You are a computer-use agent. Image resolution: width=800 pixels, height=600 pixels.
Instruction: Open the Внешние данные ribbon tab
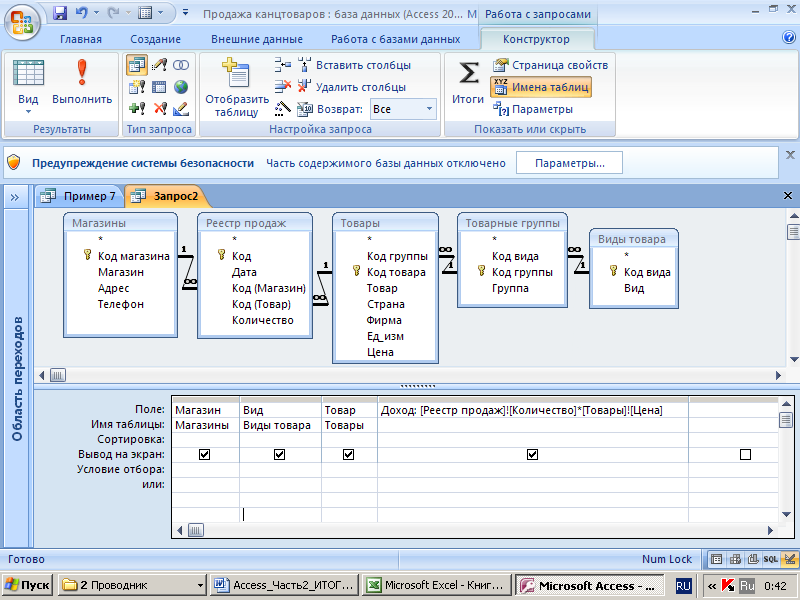tap(257, 39)
